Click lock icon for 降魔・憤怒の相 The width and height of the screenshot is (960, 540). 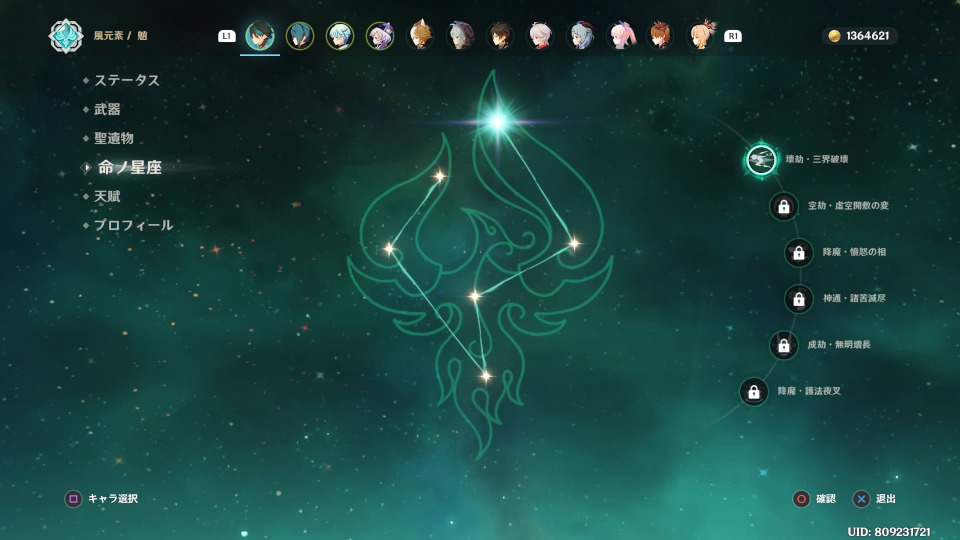(798, 252)
